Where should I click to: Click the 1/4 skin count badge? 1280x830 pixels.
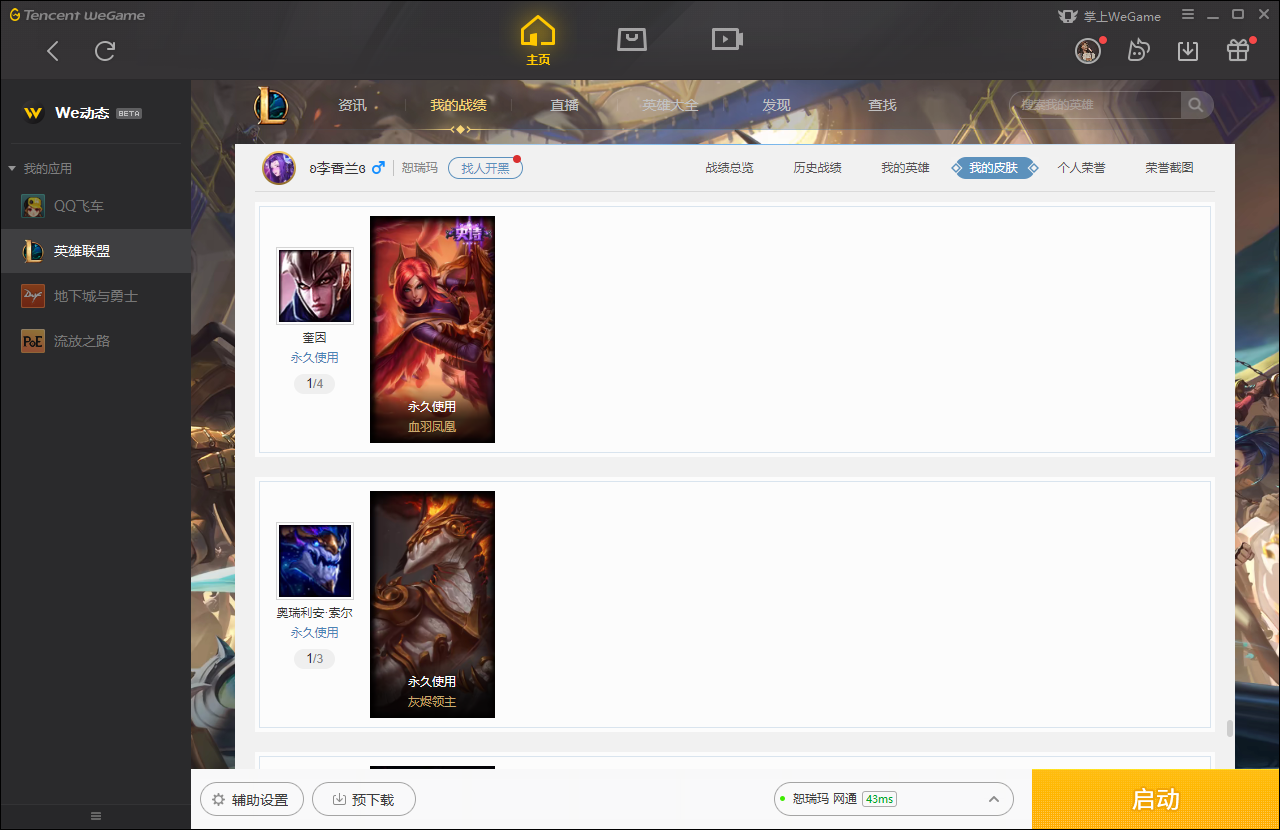tap(314, 384)
